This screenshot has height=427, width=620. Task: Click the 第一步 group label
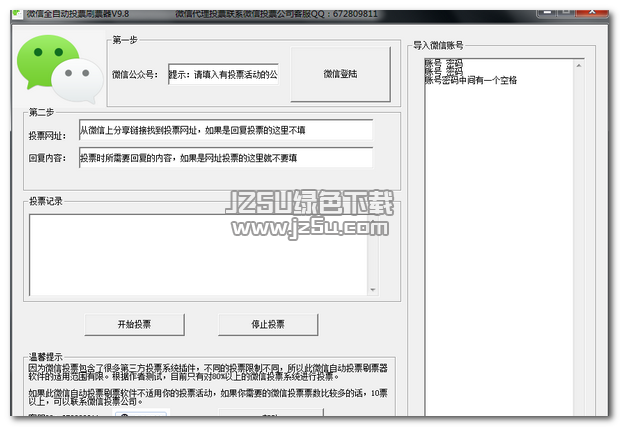click(x=125, y=40)
